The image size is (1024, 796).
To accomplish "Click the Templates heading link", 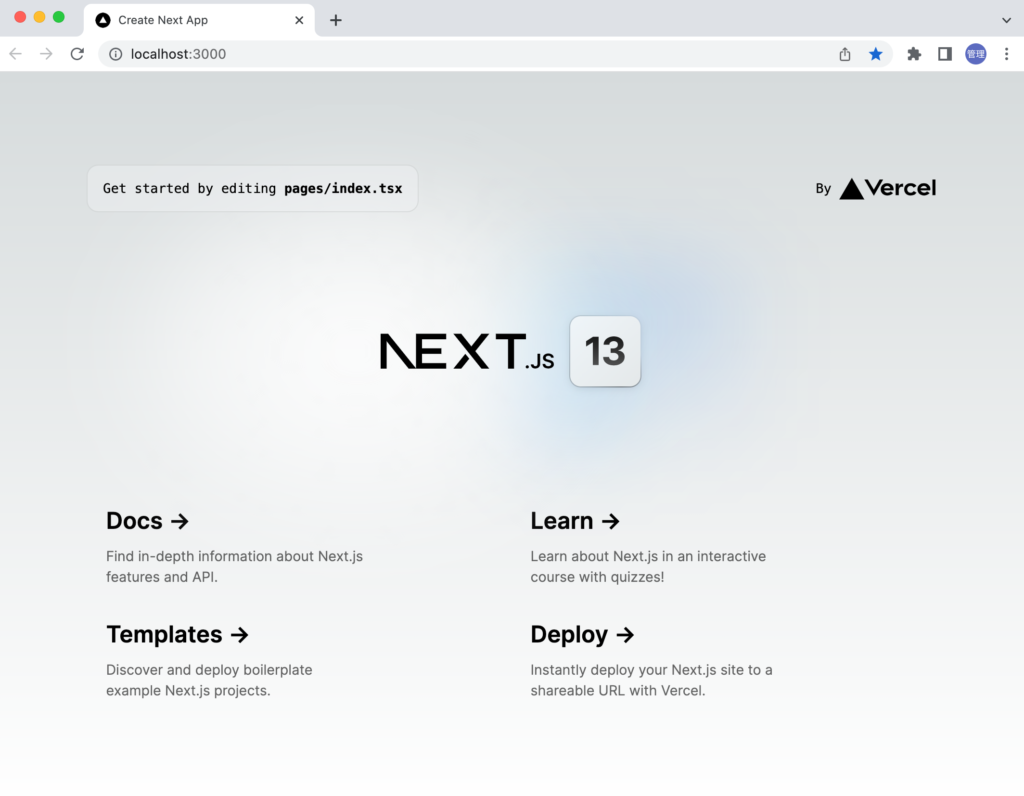I will click(x=178, y=635).
